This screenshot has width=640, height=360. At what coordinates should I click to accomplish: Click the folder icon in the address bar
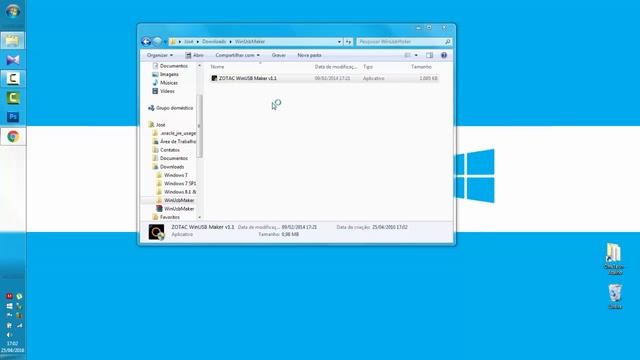pyautogui.click(x=173, y=42)
